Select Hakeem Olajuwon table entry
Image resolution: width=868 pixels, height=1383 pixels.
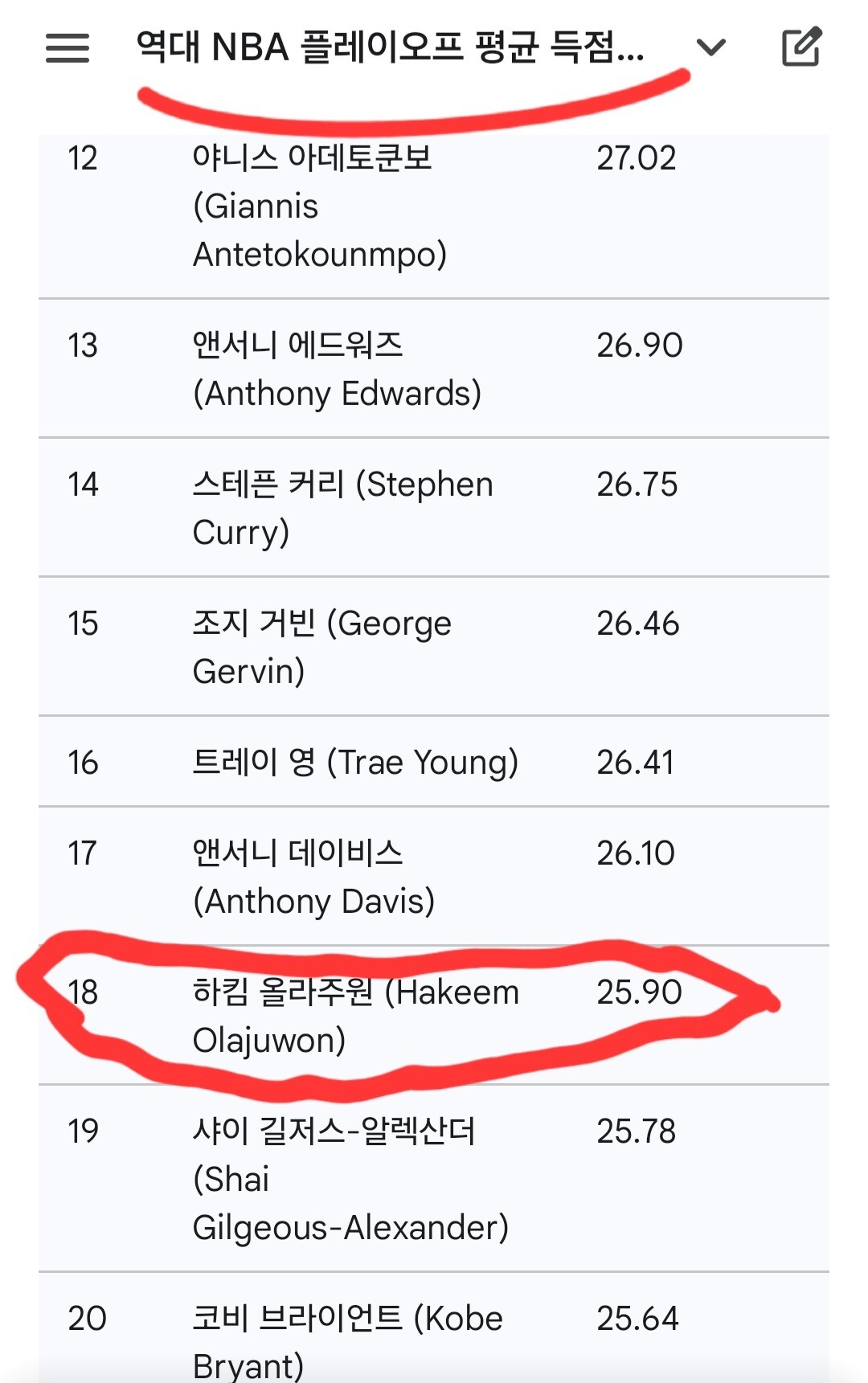coord(355,1016)
